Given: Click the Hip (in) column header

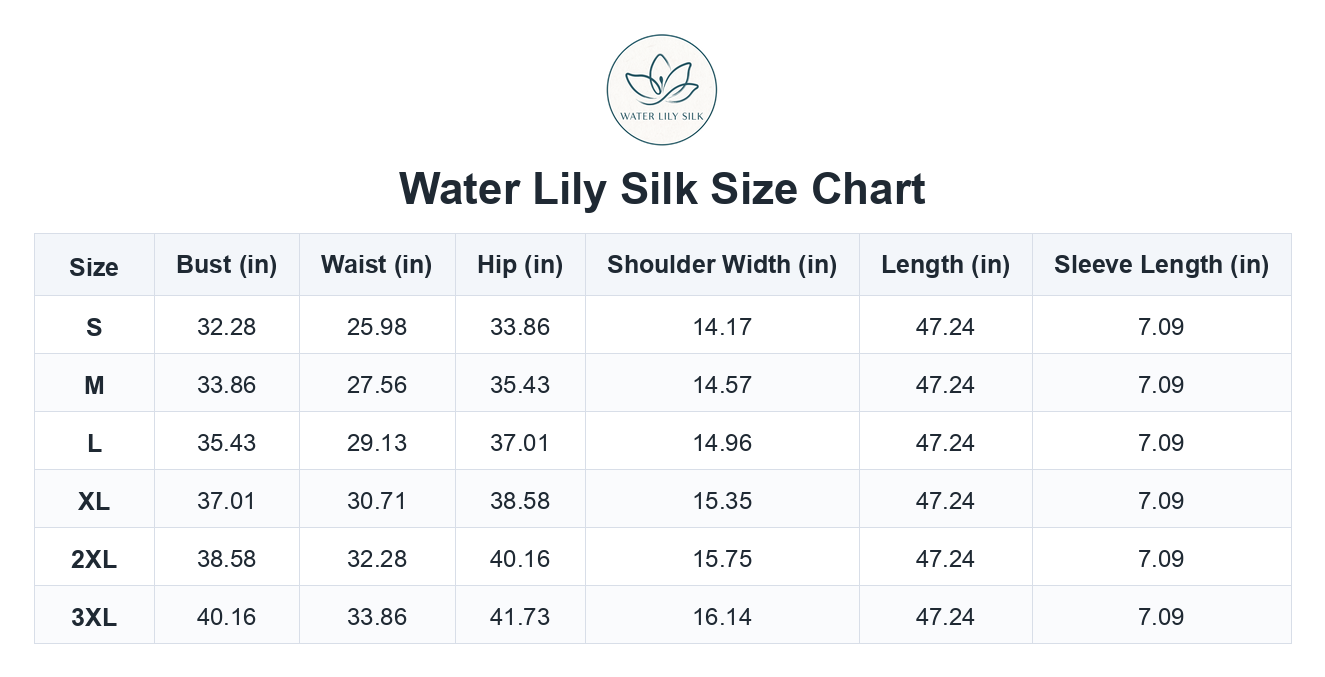Looking at the screenshot, I should [520, 265].
